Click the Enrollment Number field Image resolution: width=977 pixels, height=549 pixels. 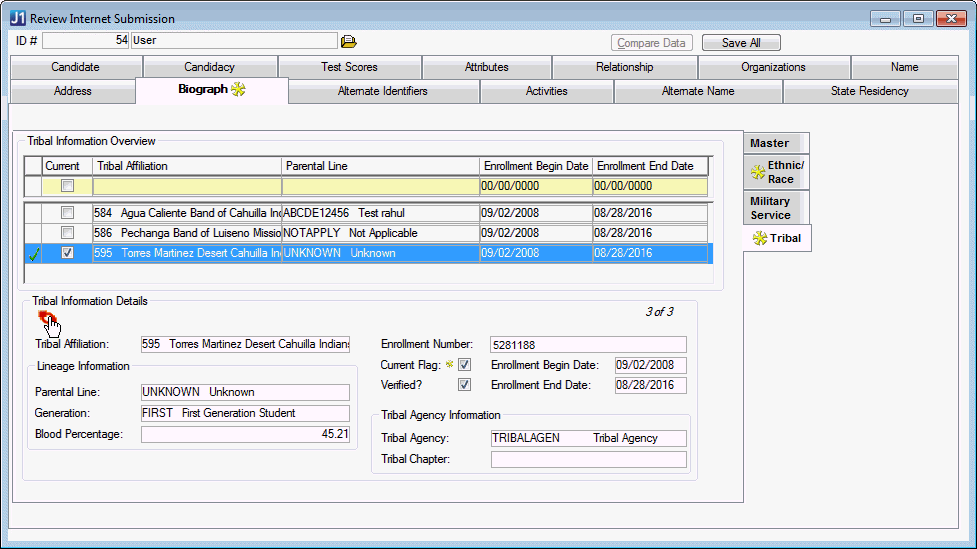[x=588, y=345]
